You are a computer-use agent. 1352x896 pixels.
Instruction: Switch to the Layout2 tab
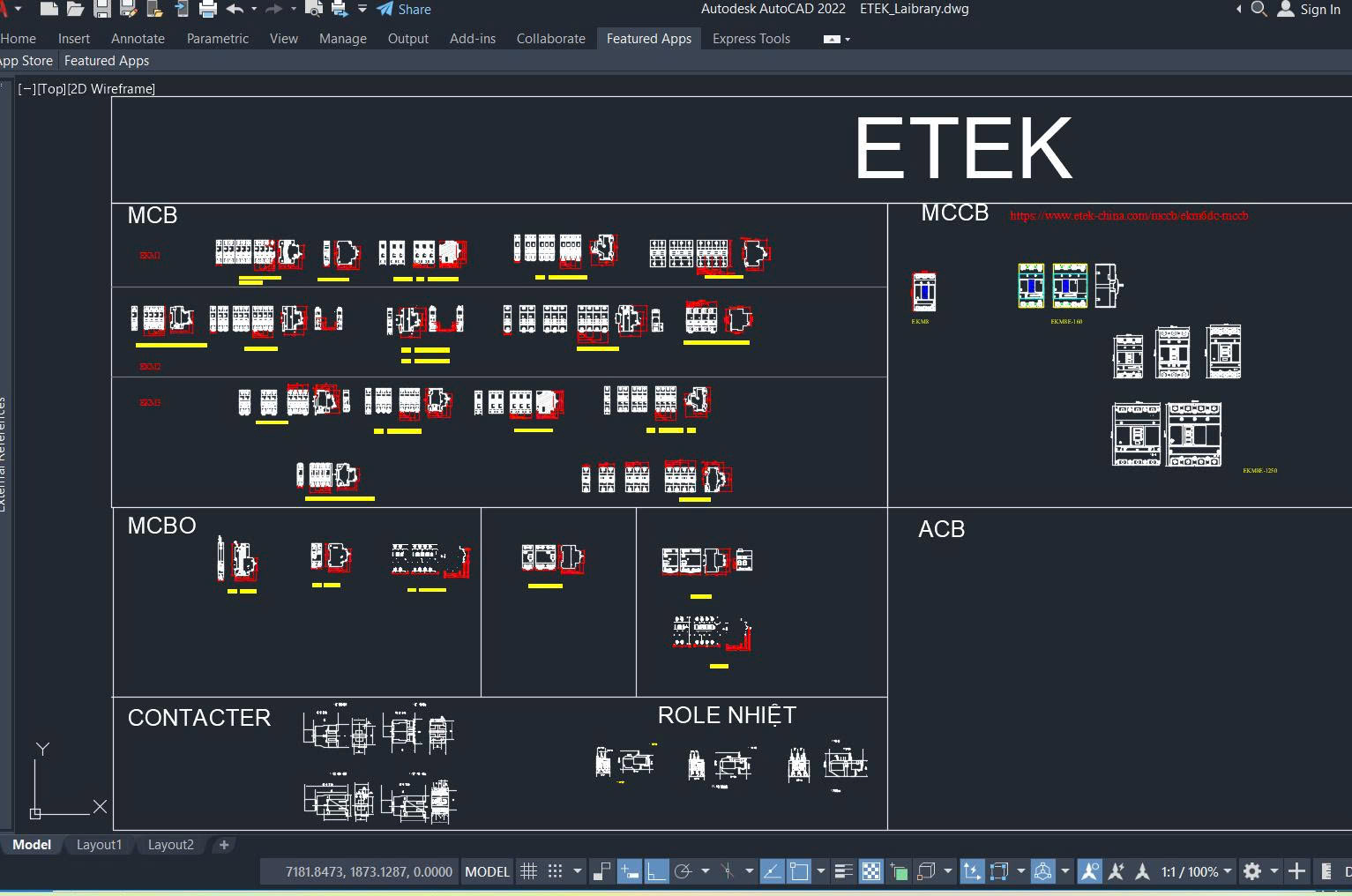pos(170,845)
